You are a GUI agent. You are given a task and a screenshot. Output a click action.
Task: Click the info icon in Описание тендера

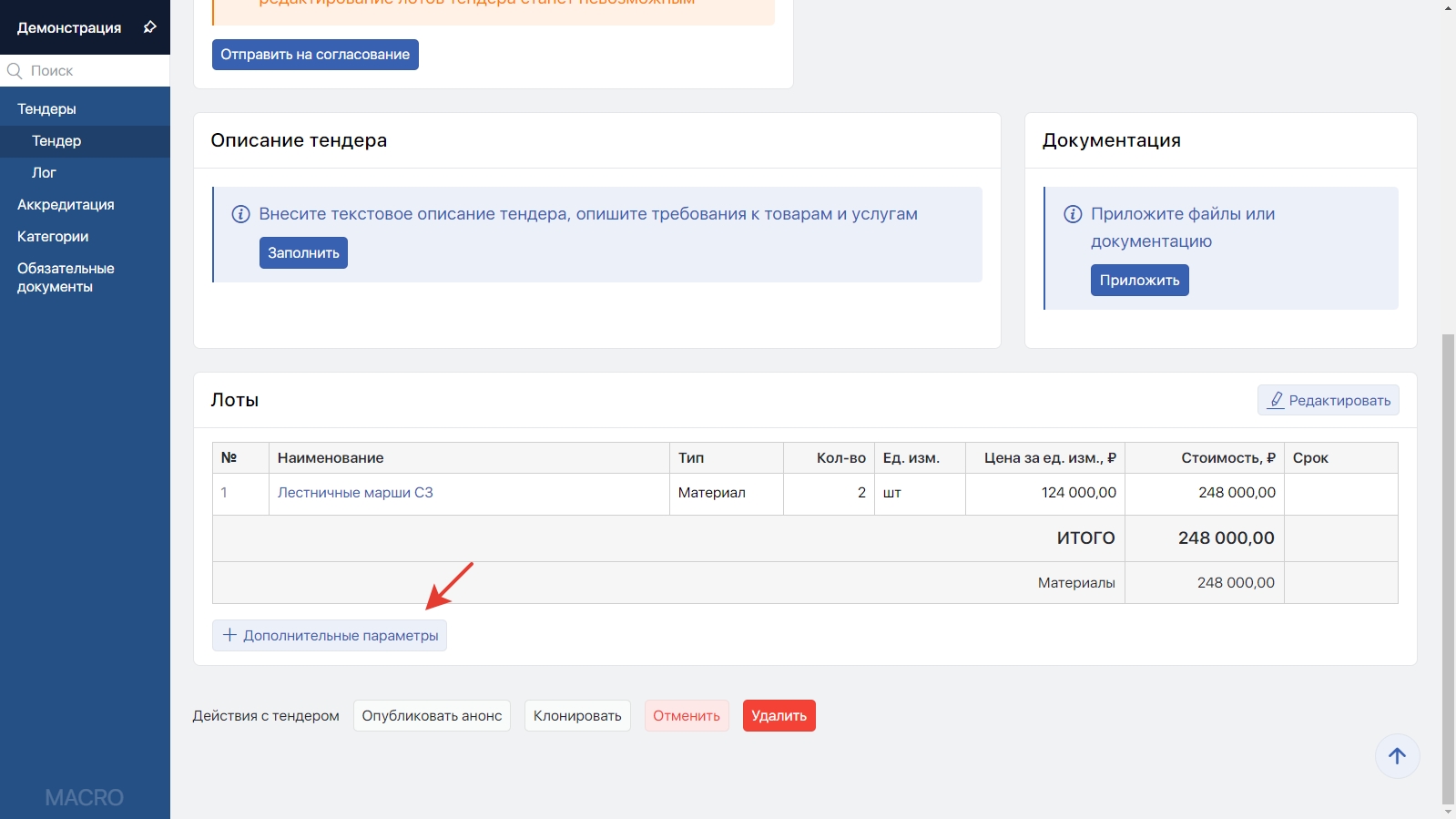coord(240,214)
